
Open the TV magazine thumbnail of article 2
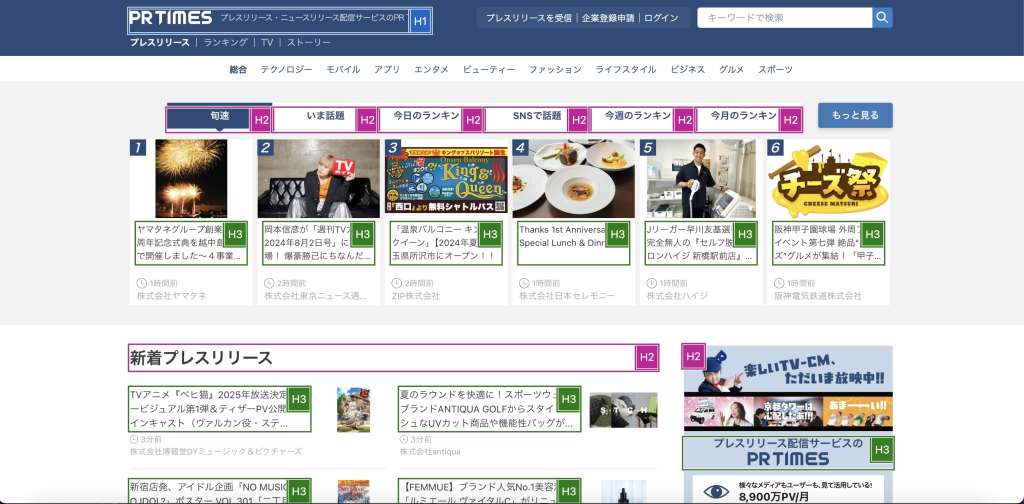(x=319, y=178)
